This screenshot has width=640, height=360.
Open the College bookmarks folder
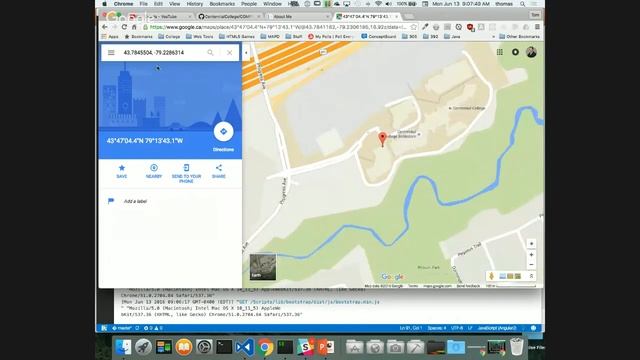click(x=169, y=37)
